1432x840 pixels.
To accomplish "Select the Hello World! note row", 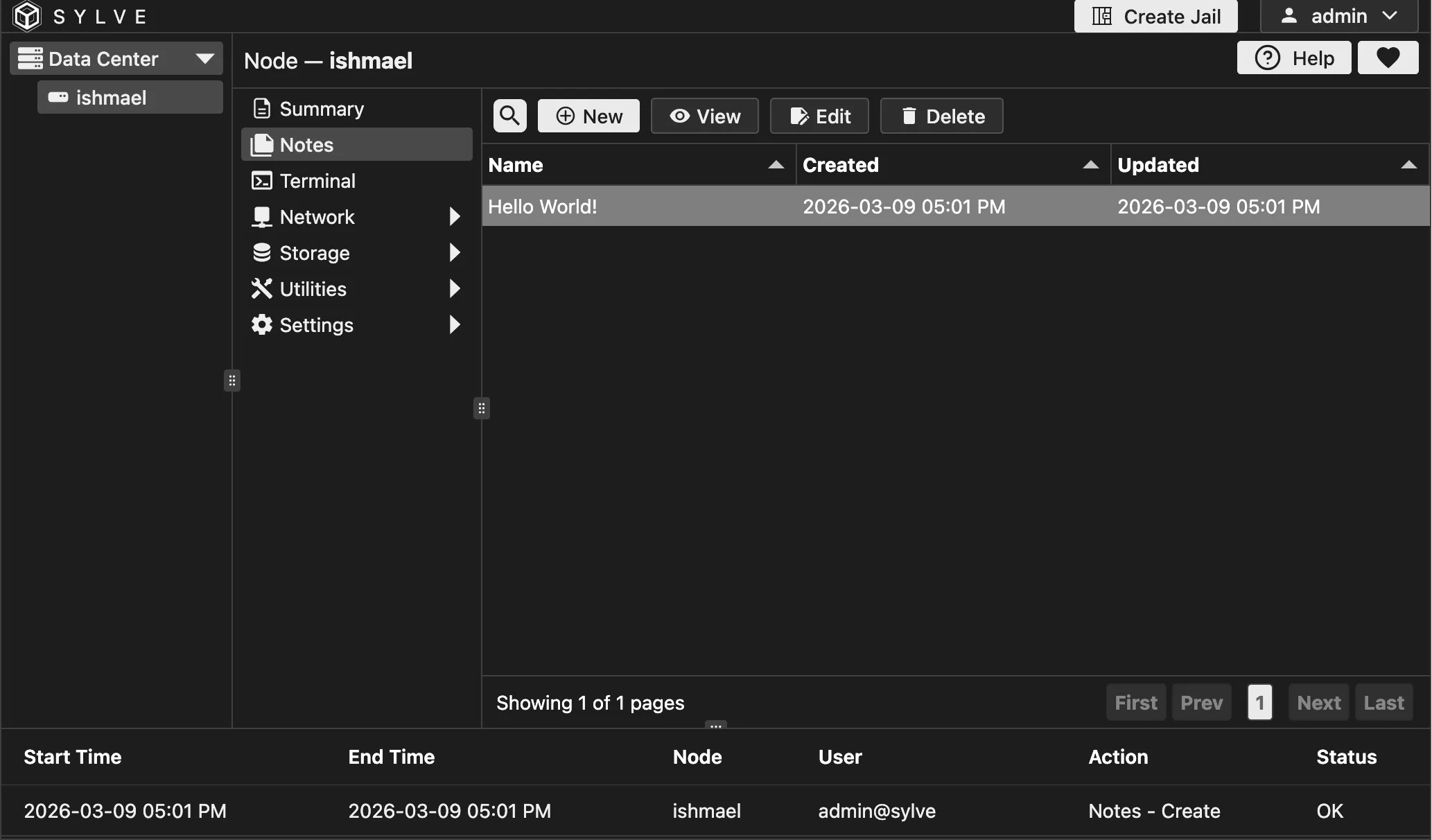I will 955,207.
